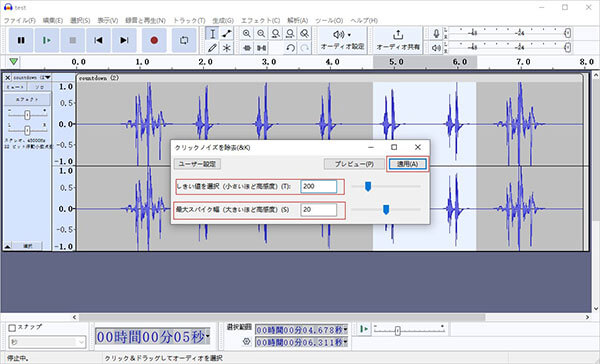Image resolution: width=600 pixels, height=364 pixels.
Task: Click the threshold slider handle in dialog
Action: pos(368,186)
